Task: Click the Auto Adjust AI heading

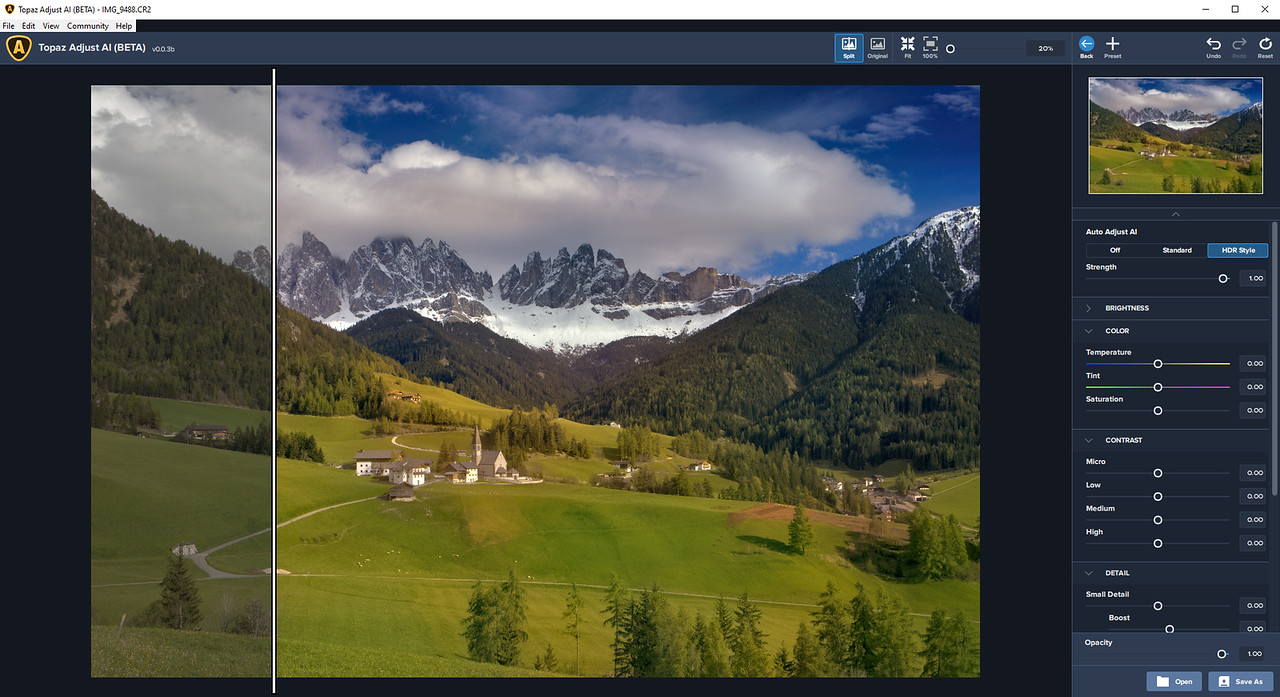Action: [1111, 232]
